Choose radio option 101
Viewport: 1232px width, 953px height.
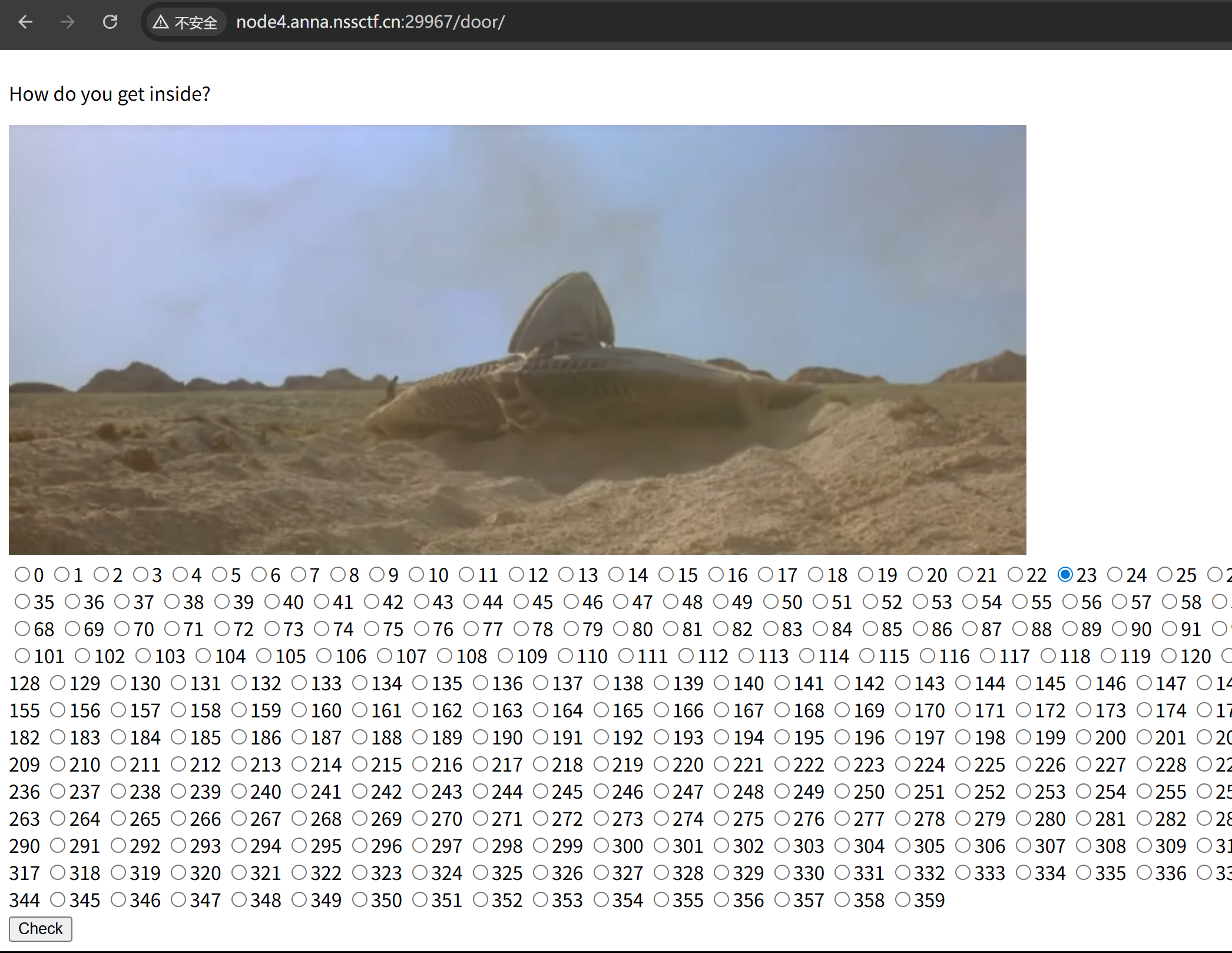[22, 656]
